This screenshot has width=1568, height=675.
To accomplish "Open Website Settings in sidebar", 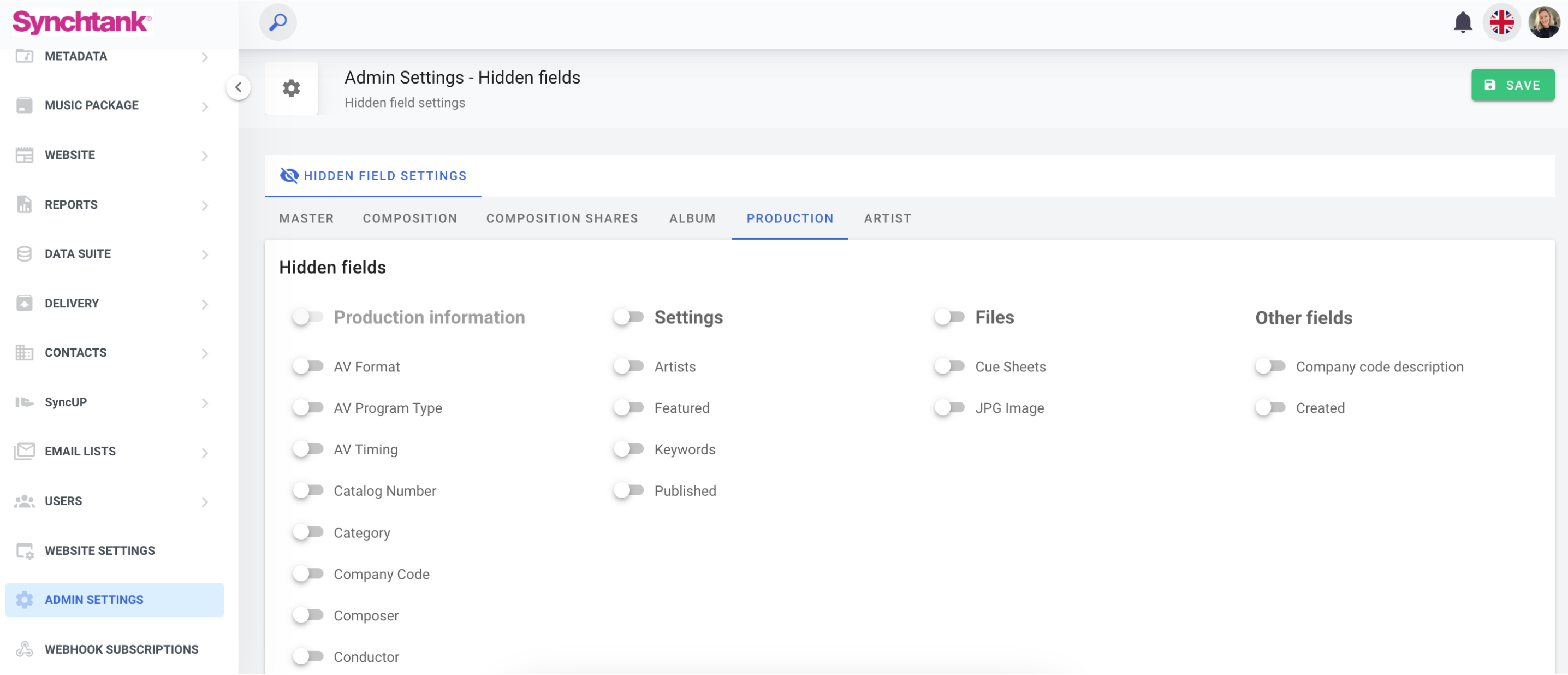I will [100, 551].
